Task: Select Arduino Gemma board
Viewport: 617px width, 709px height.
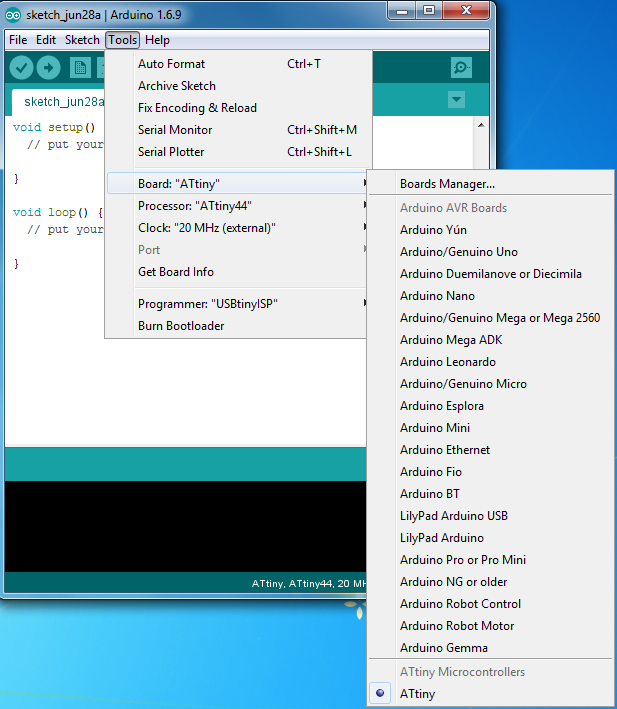Action: (490, 648)
